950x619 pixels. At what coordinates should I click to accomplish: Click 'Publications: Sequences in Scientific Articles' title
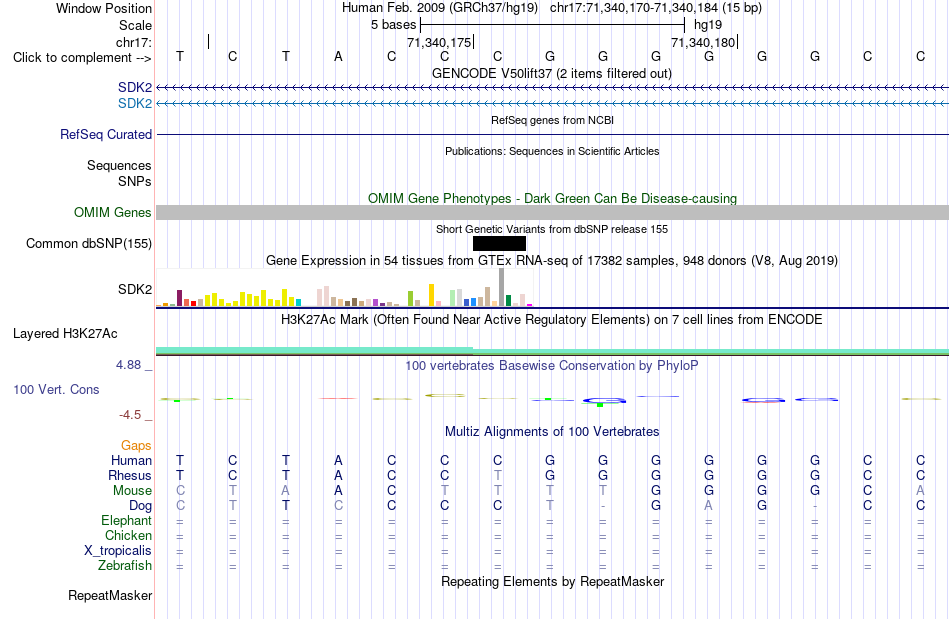tap(552, 151)
